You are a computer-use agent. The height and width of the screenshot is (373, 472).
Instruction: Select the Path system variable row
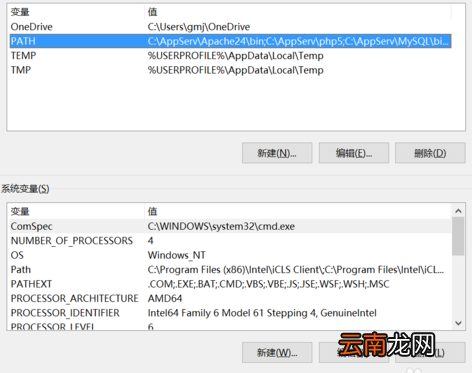230,269
